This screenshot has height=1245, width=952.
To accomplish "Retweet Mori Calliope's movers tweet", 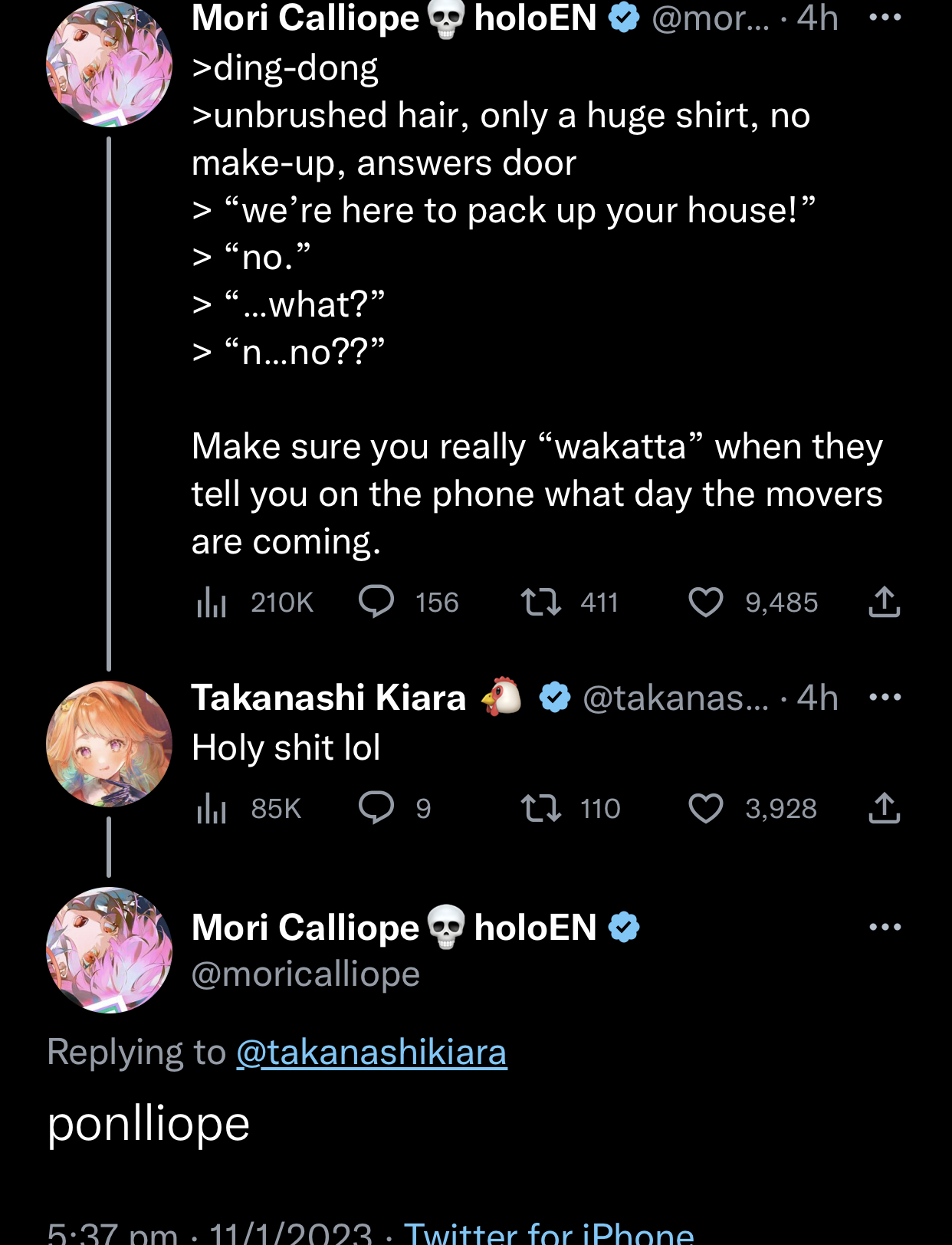I will (x=541, y=603).
